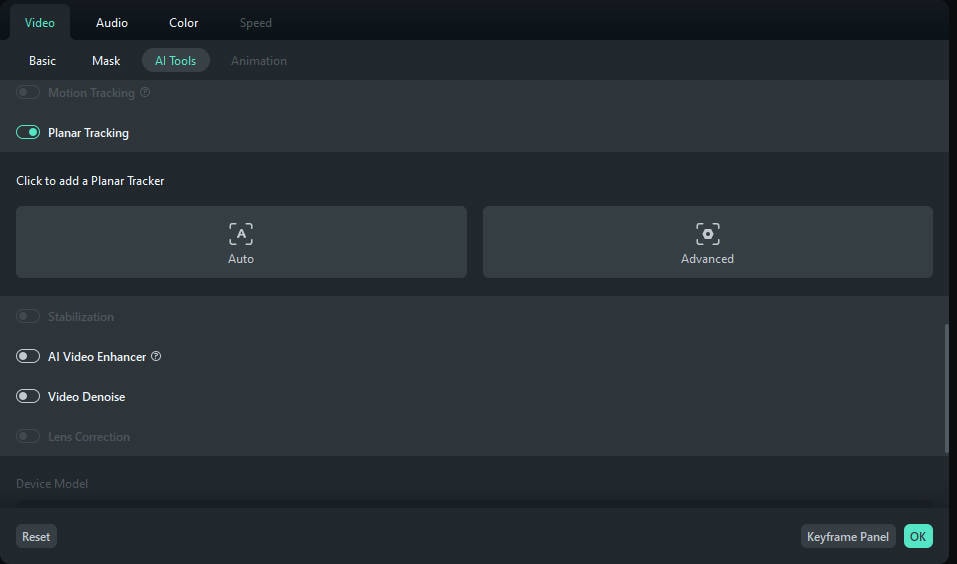Toggle the Motion Tracking switch
The image size is (957, 564).
[28, 92]
